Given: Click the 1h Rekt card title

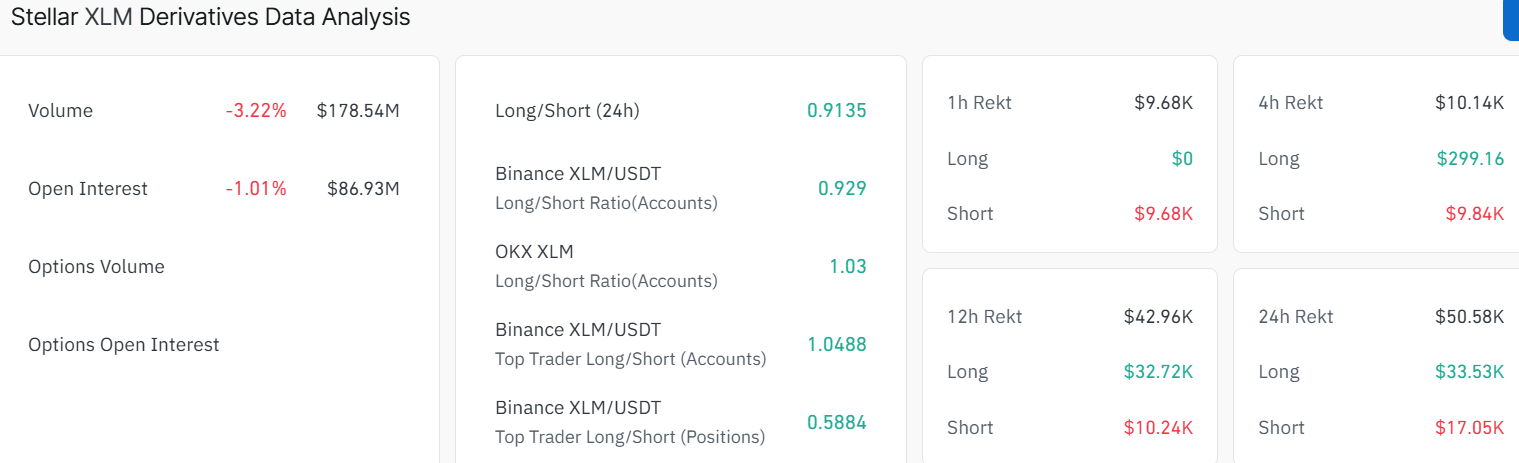Looking at the screenshot, I should pos(979,103).
